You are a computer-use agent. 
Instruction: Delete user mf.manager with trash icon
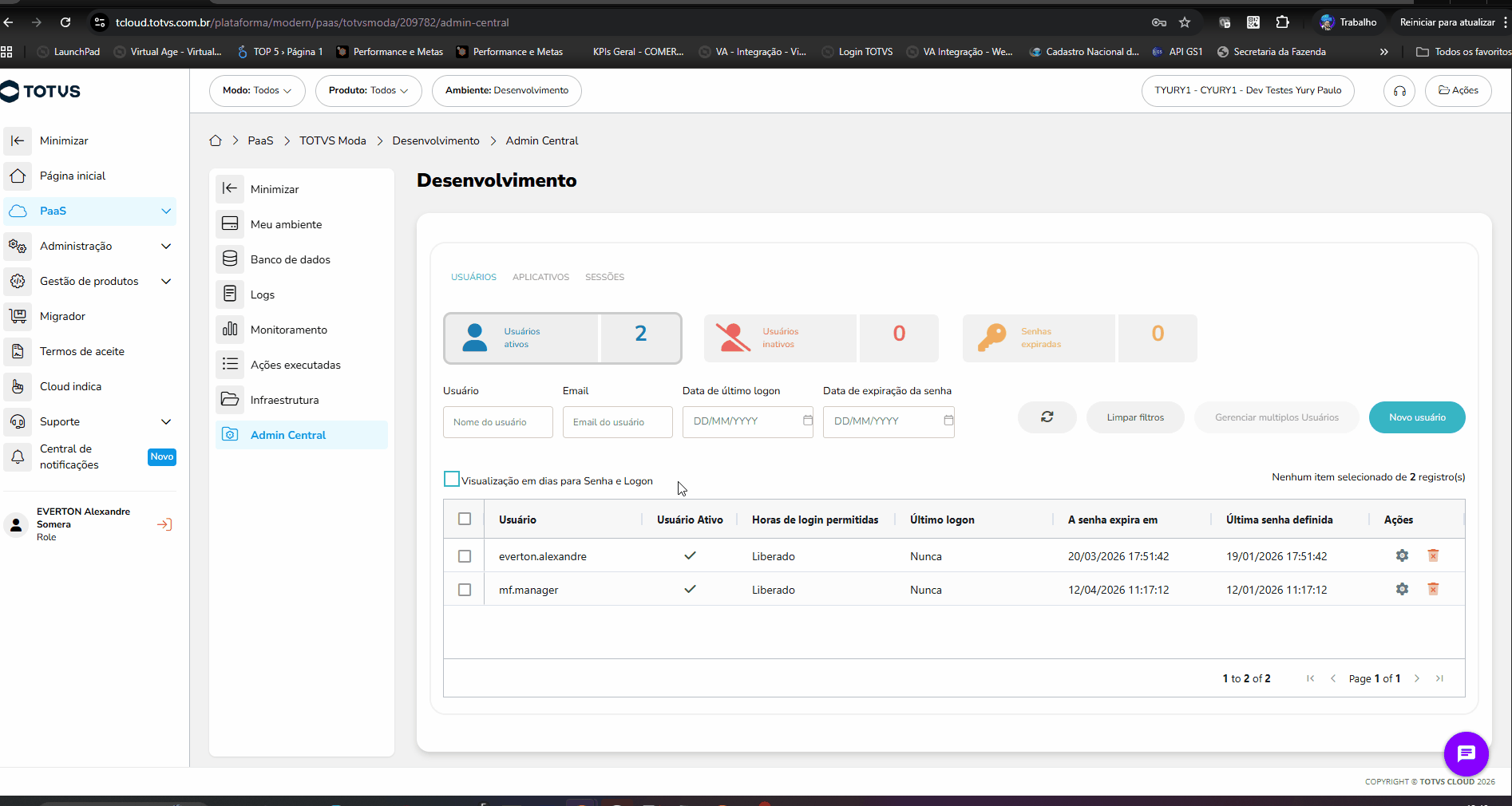1433,589
